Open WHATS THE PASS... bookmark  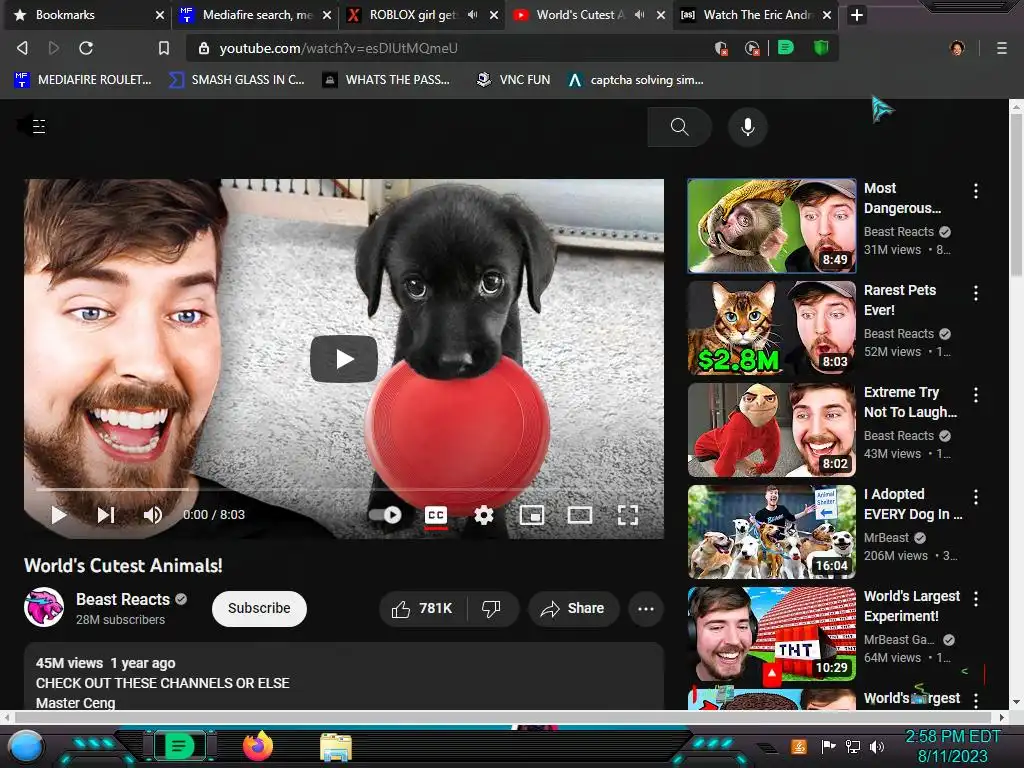[x=386, y=80]
